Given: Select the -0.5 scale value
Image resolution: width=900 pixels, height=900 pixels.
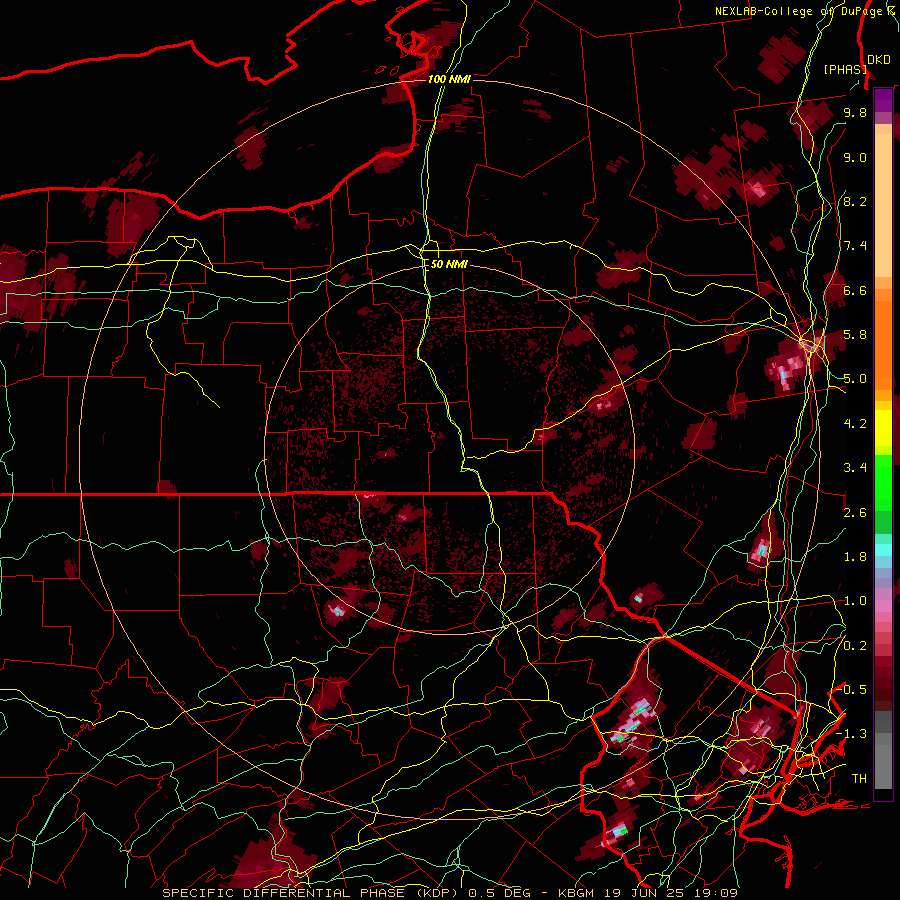Looking at the screenshot, I should pos(851,690).
